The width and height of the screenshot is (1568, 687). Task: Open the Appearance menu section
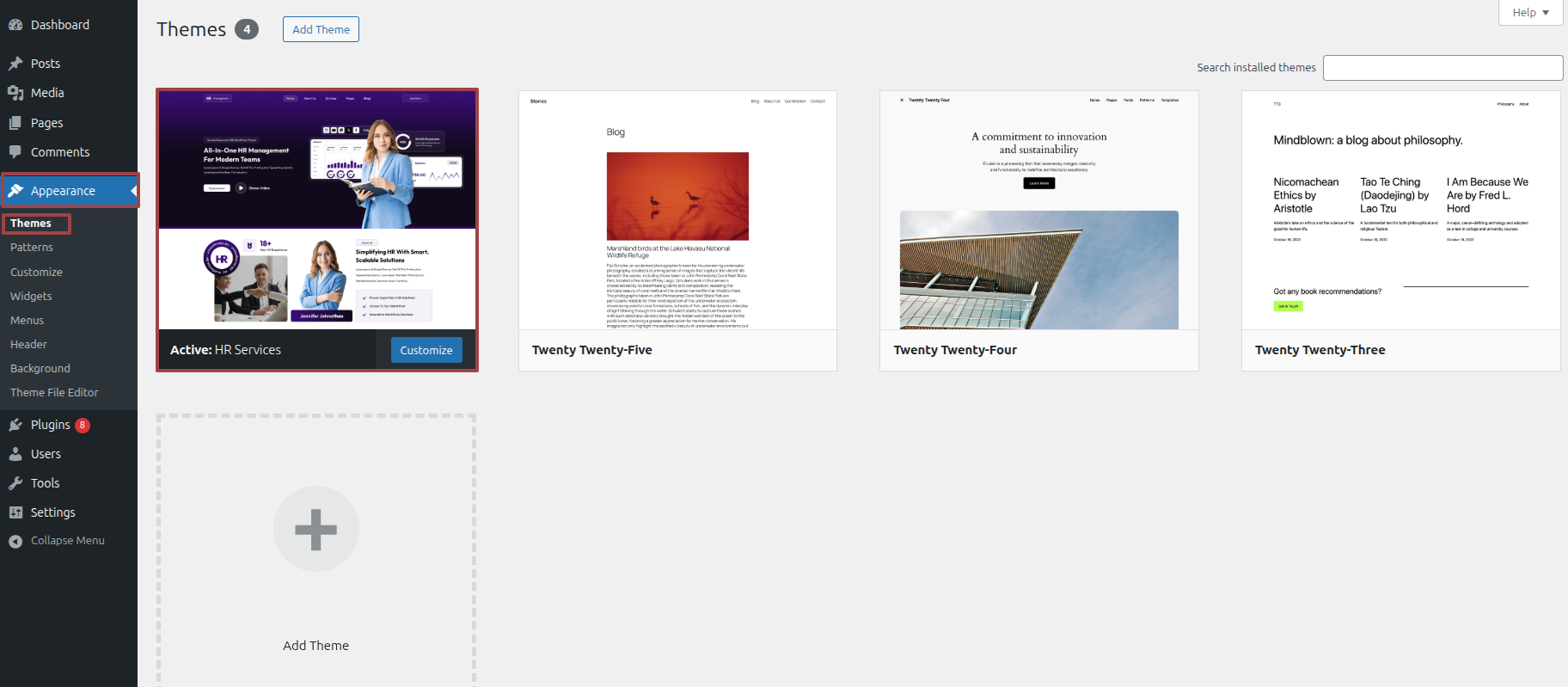[63, 191]
